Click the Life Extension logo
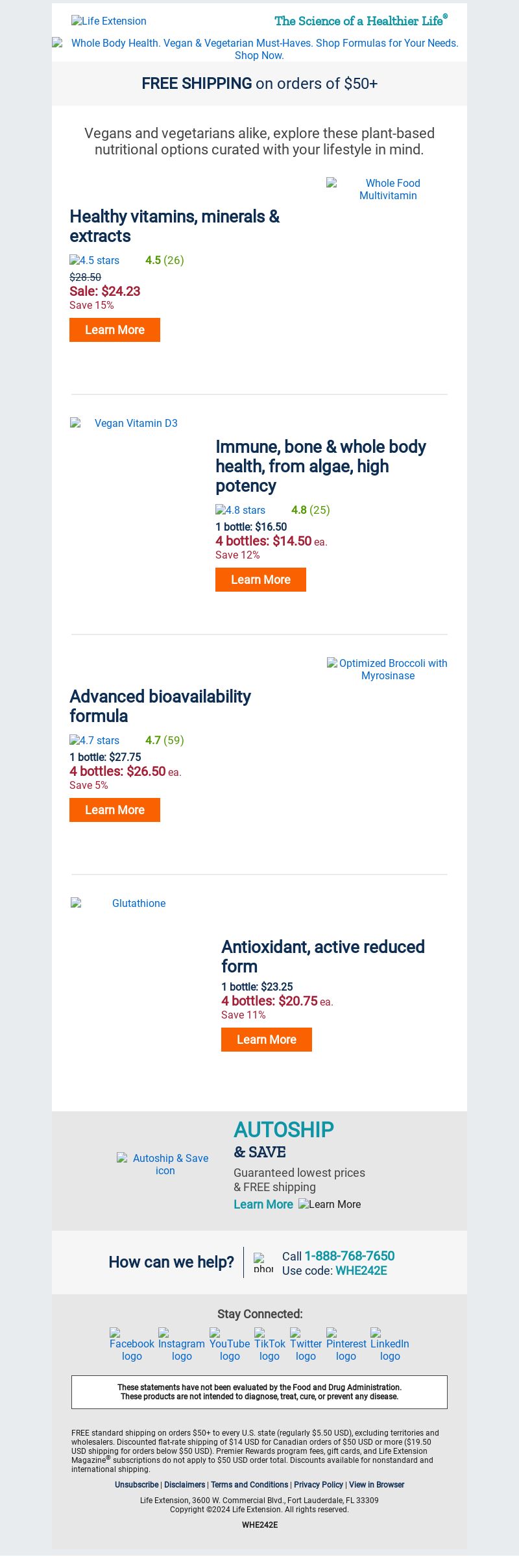Screen dimensions: 519x1568 [x=109, y=21]
